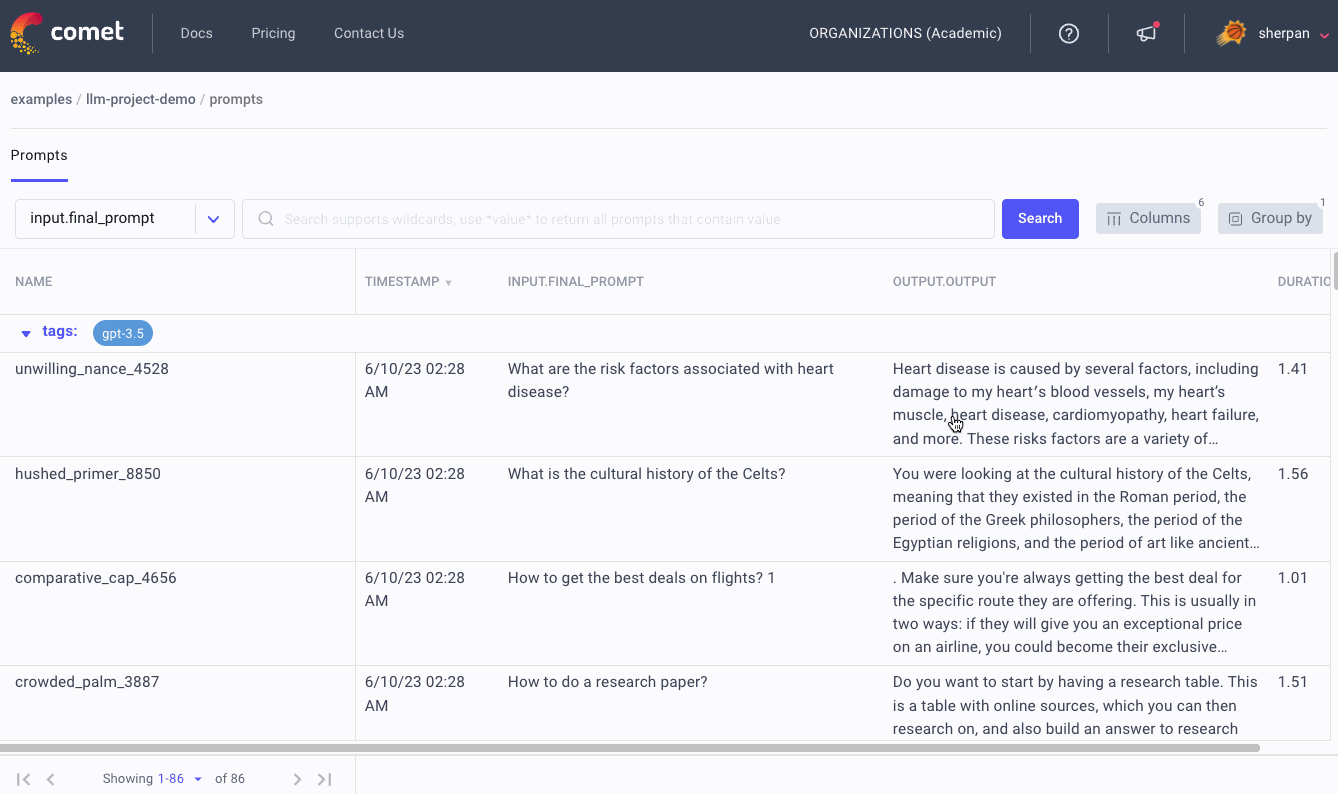Screen dimensions: 1338x794
Task: Click the 1.56 duration value
Action: coord(1293,474)
